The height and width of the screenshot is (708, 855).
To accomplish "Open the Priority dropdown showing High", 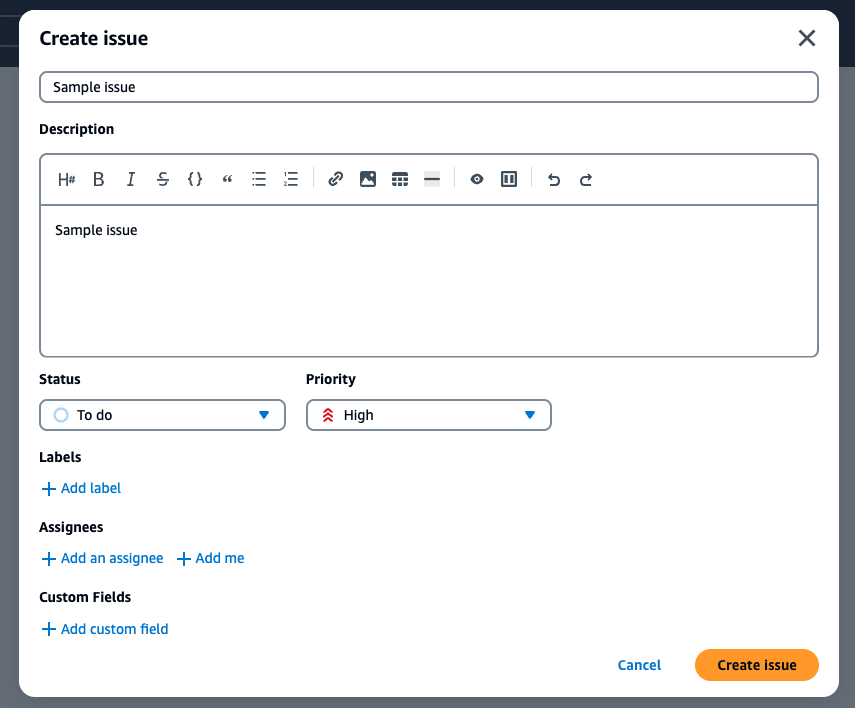I will (x=429, y=415).
